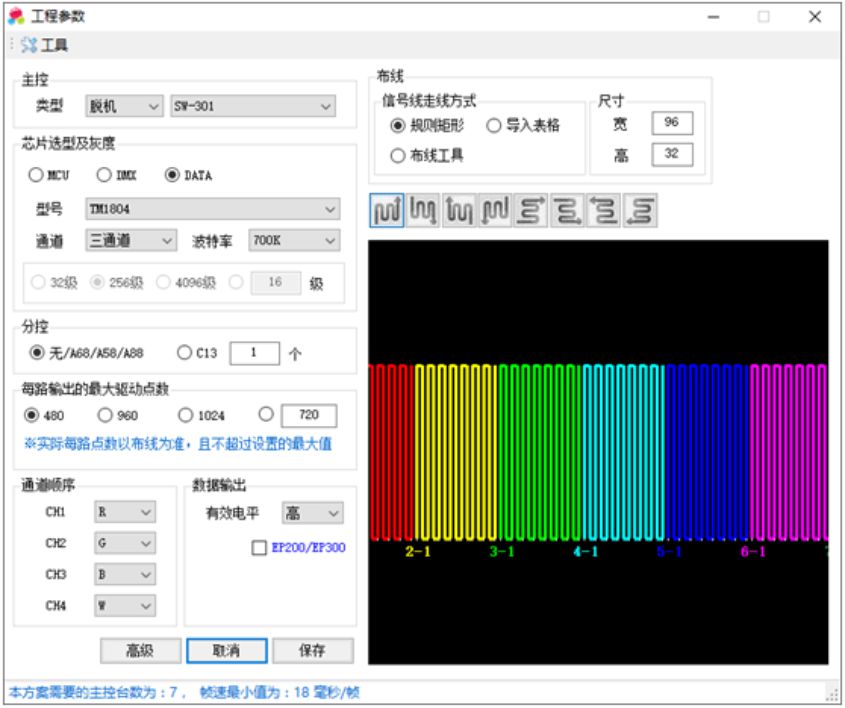
Task: Click the 保存 save button
Action: coord(313,651)
